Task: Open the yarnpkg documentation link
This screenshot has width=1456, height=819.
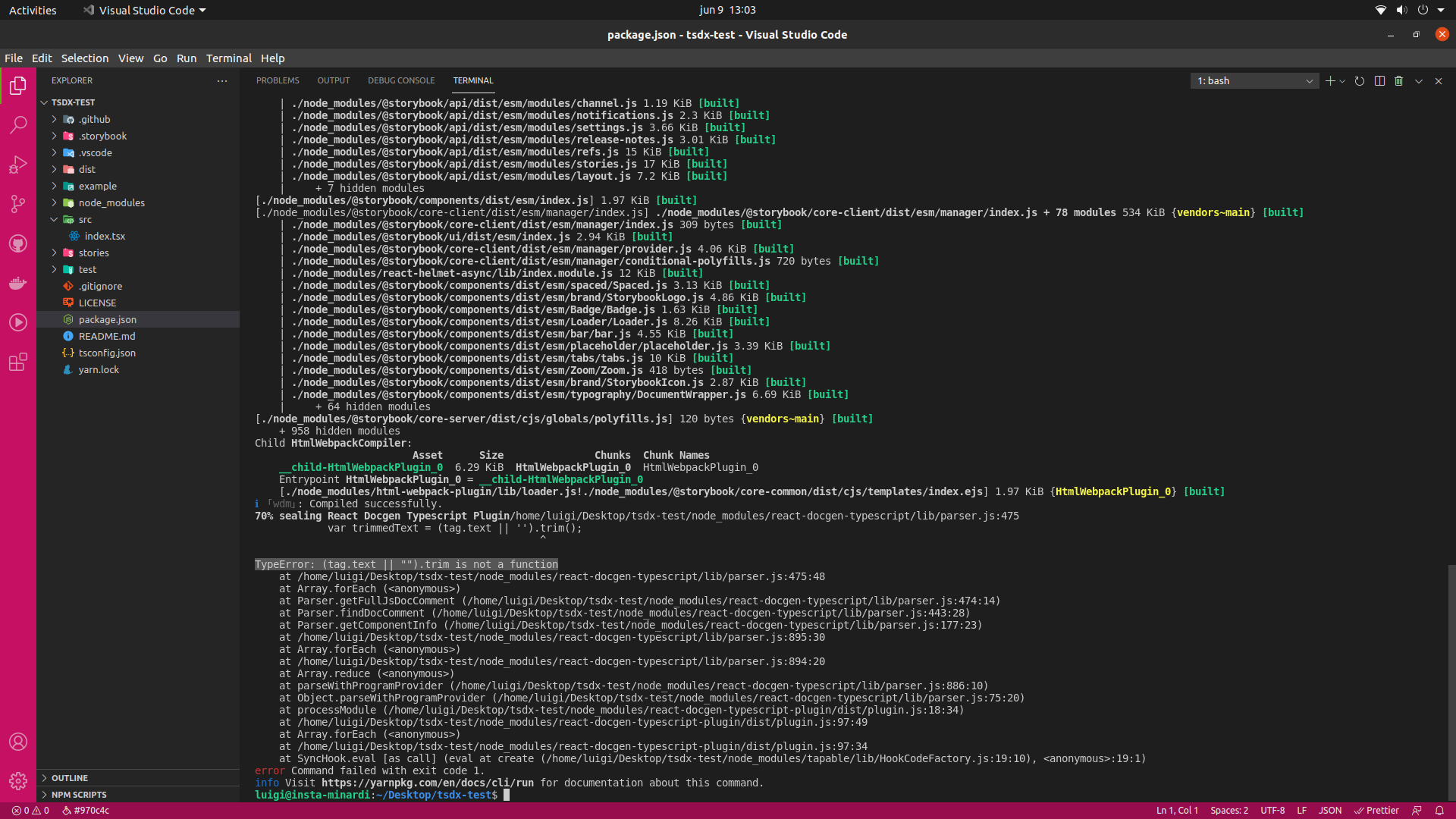Action: tap(429, 783)
